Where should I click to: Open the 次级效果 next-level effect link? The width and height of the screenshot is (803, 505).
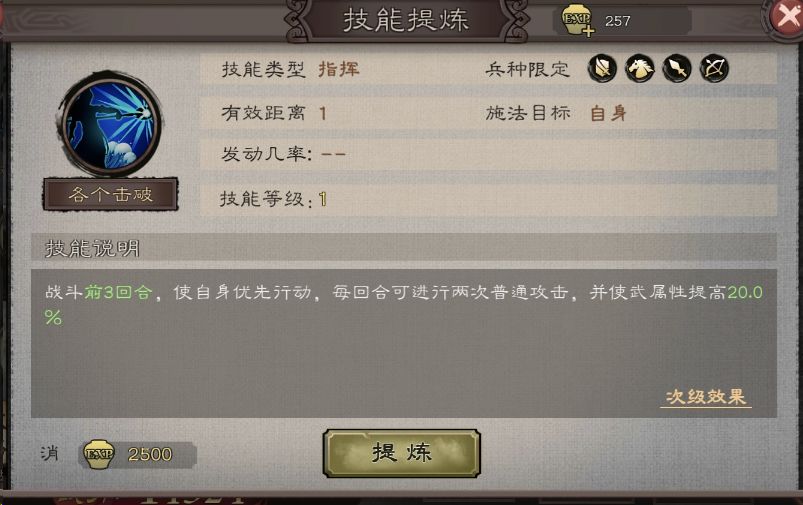(706, 397)
